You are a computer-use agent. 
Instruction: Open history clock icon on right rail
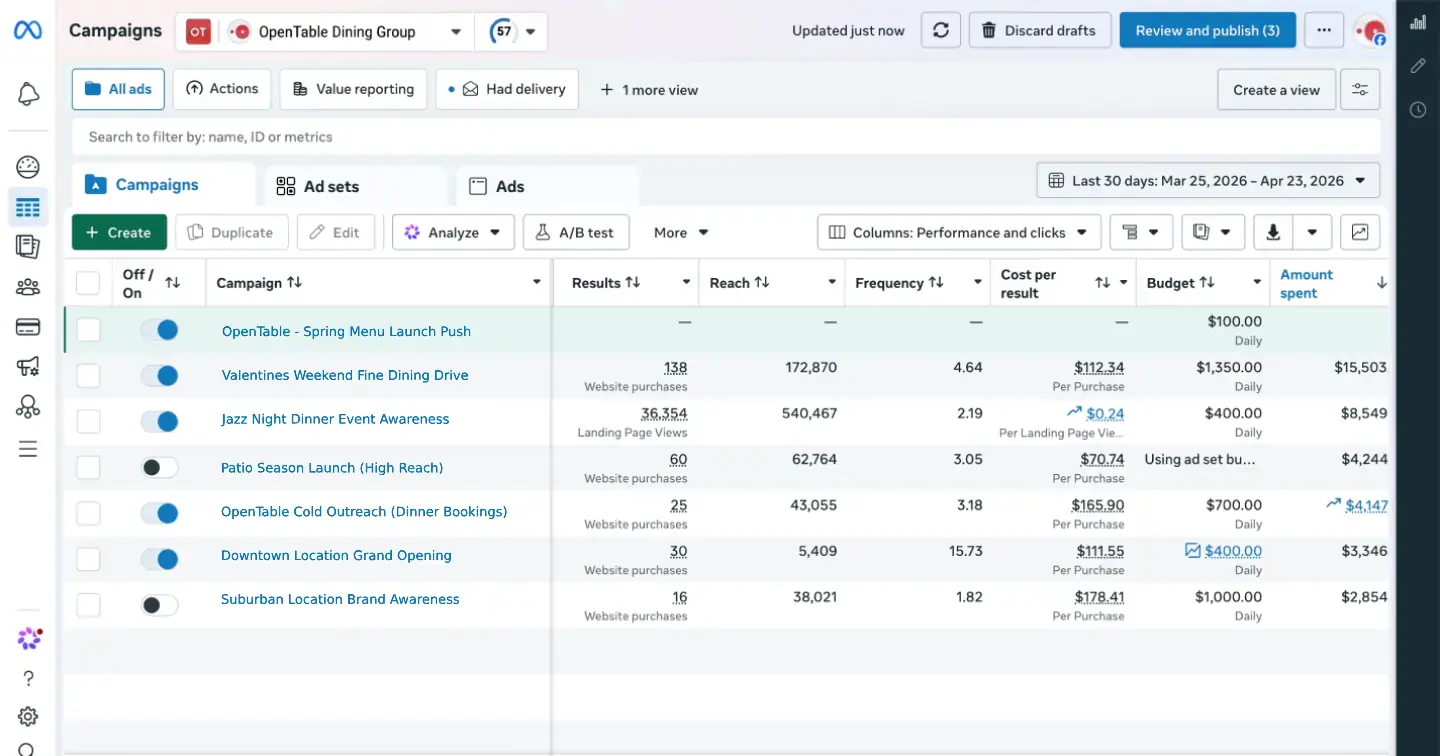pos(1418,110)
